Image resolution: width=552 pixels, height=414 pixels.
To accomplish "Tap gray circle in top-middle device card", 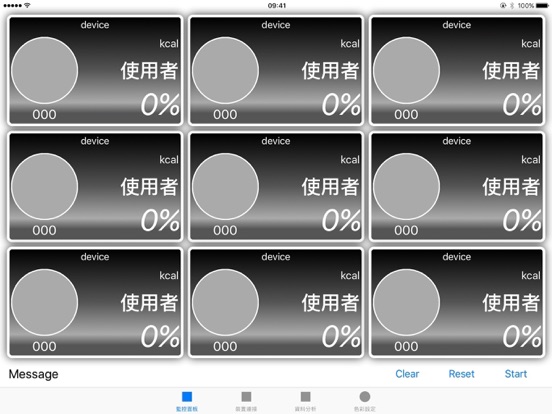I will tap(225, 70).
